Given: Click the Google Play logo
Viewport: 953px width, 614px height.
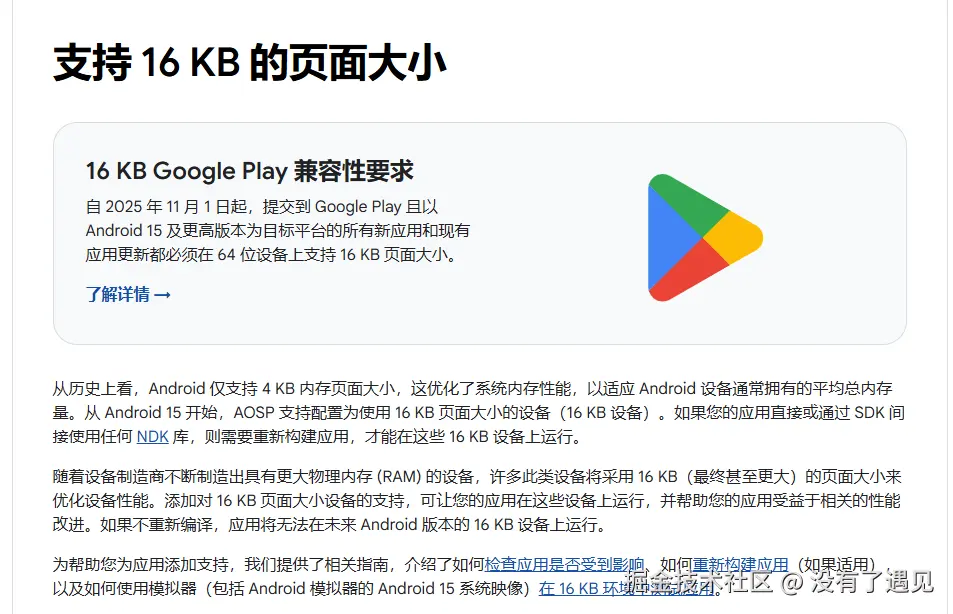Looking at the screenshot, I should (705, 237).
